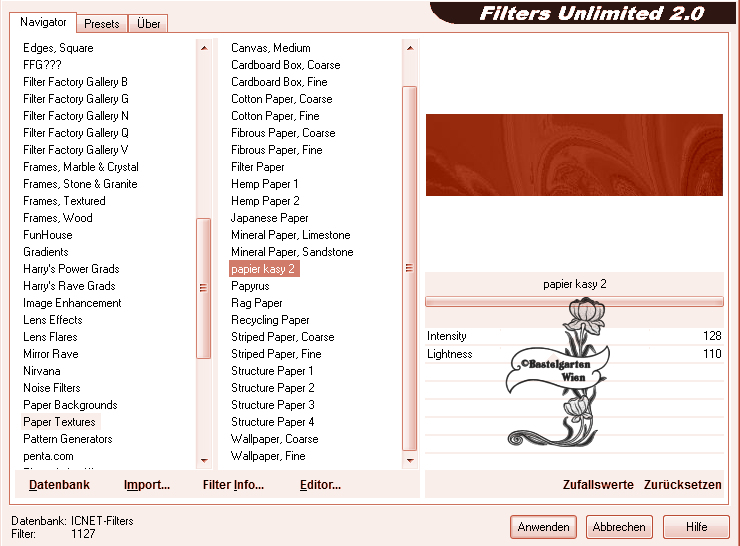Click the Intensity slider row
This screenshot has height=546, width=740.
pyautogui.click(x=574, y=336)
